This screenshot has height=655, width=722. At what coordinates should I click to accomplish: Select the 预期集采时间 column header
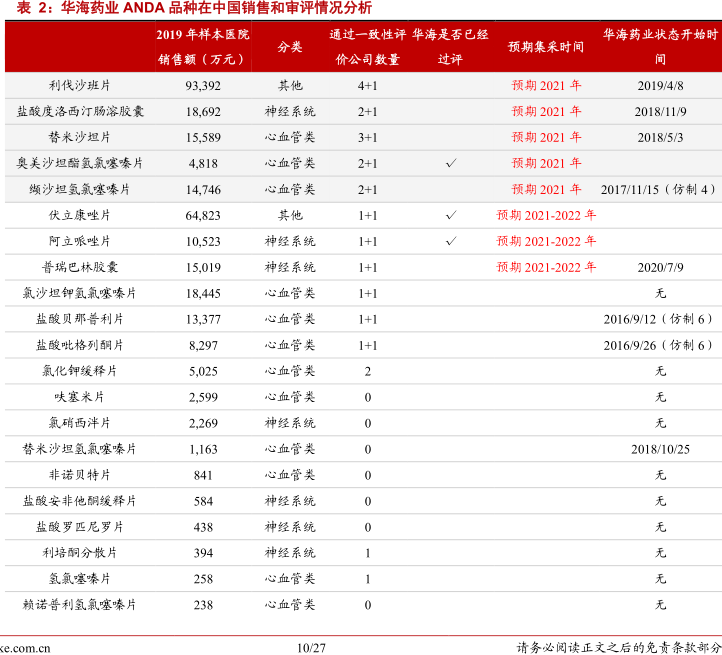pos(546,47)
